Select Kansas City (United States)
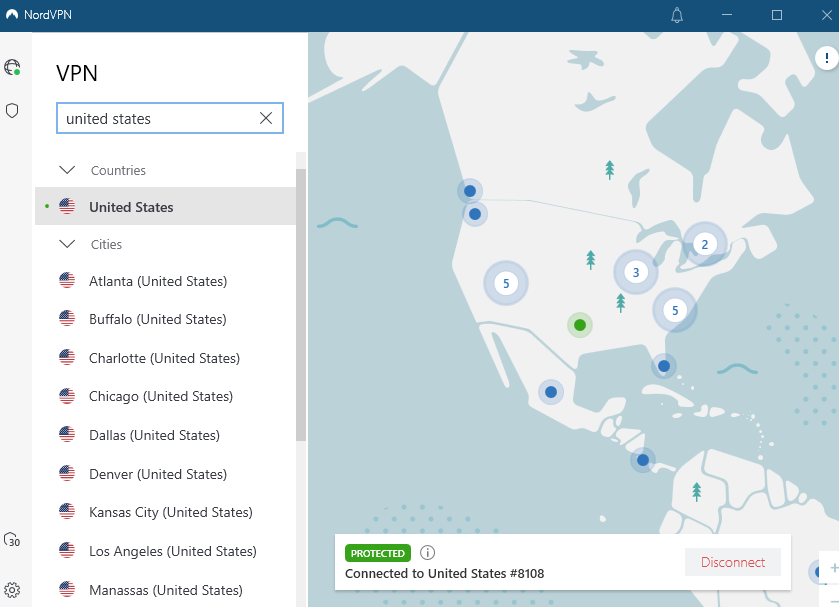Screen dimensions: 839x607 (x=165, y=512)
